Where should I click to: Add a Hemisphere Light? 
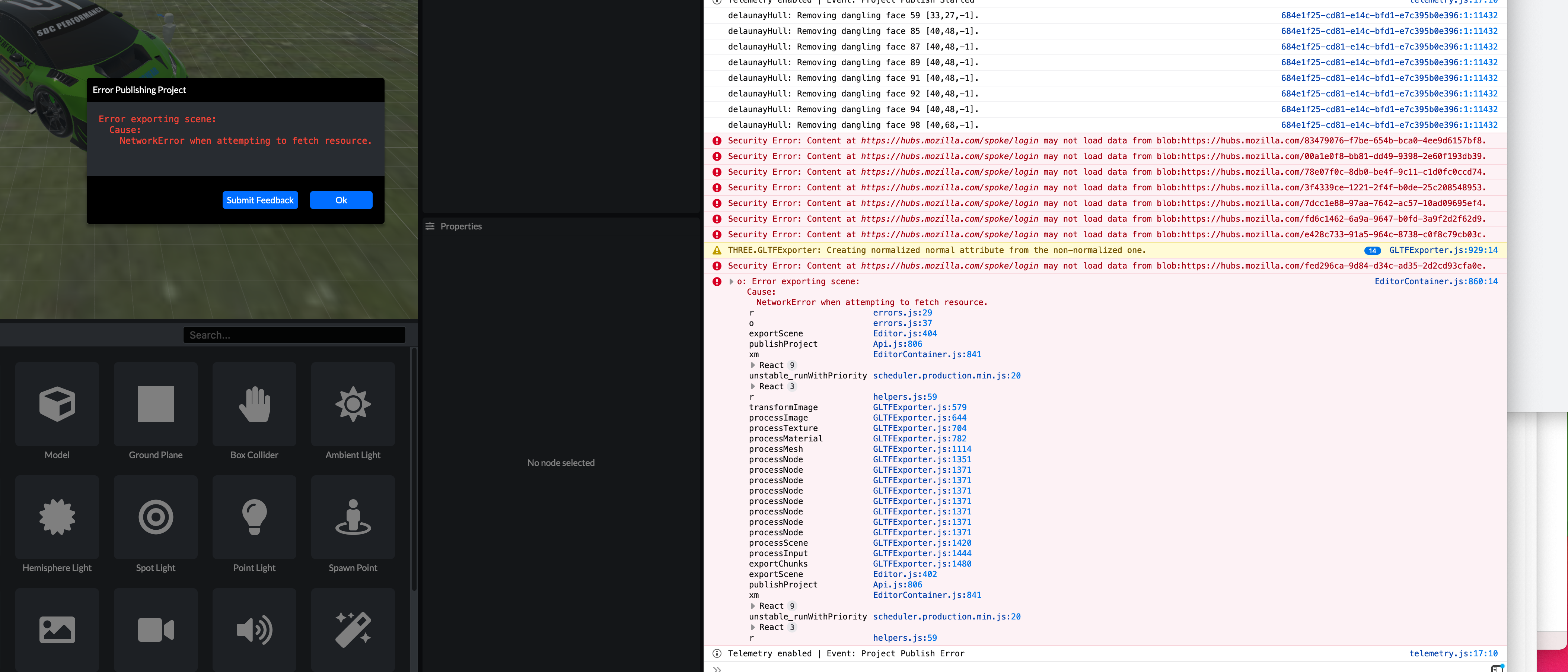57,517
